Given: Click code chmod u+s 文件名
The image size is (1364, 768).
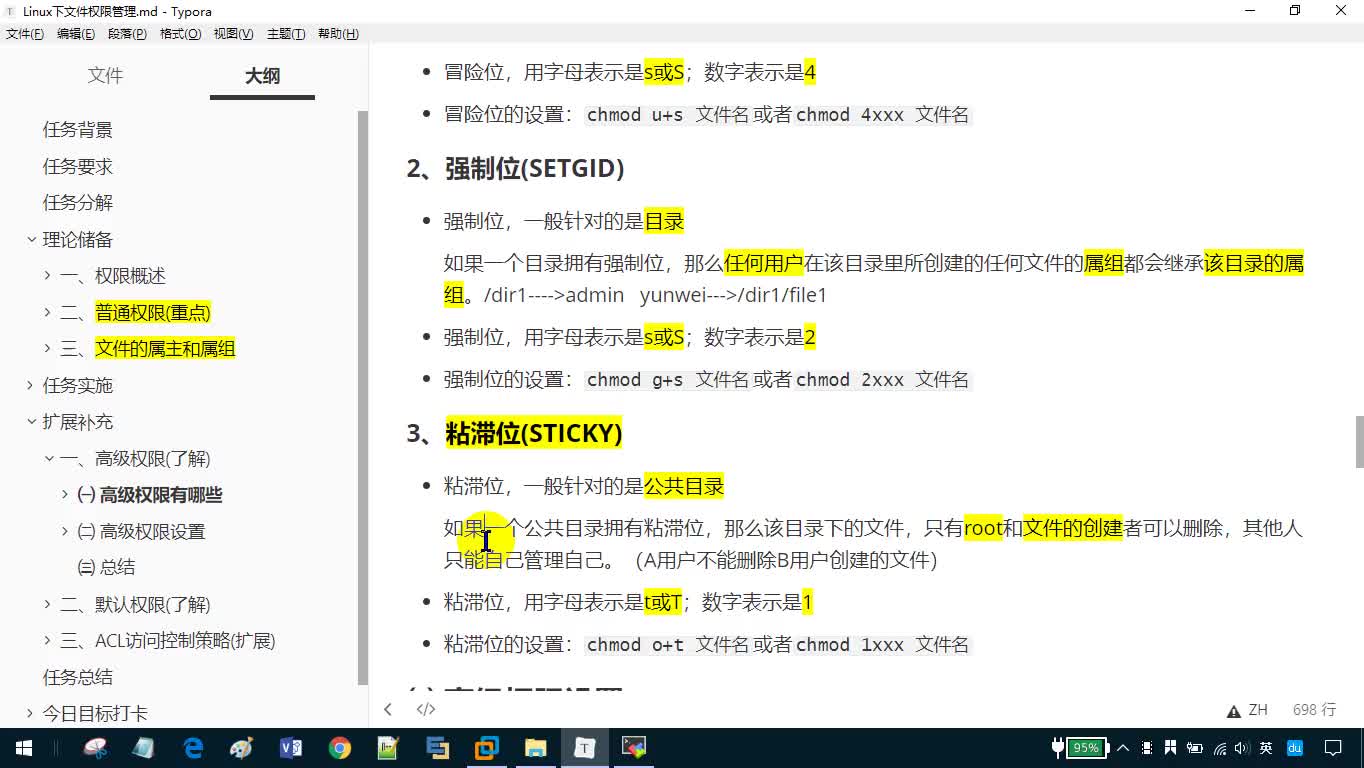Looking at the screenshot, I should point(667,115).
